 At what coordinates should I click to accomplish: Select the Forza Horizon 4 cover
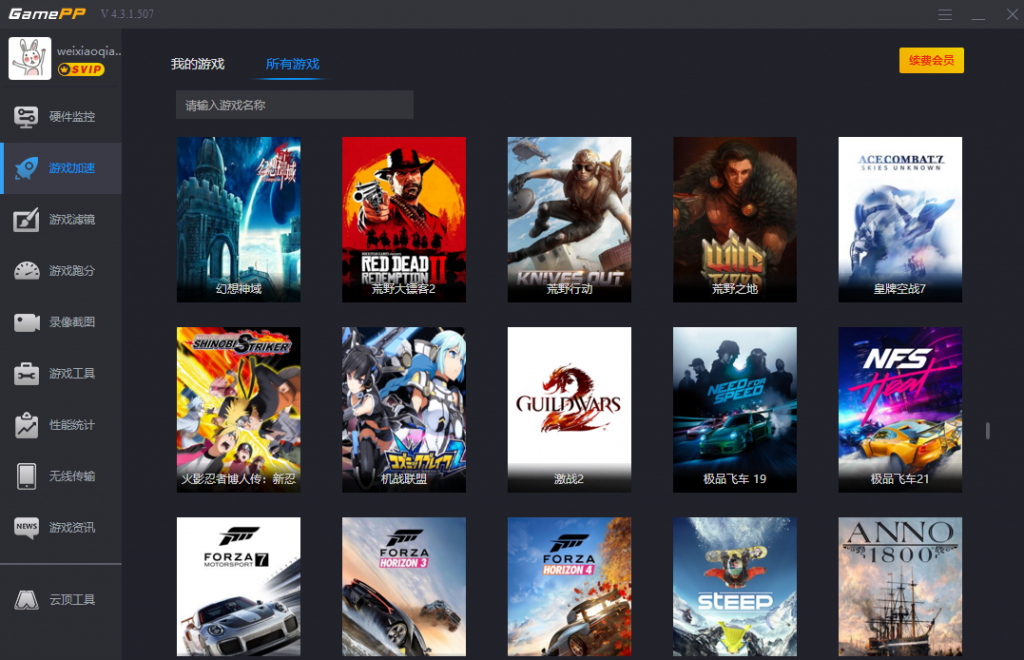click(x=569, y=587)
